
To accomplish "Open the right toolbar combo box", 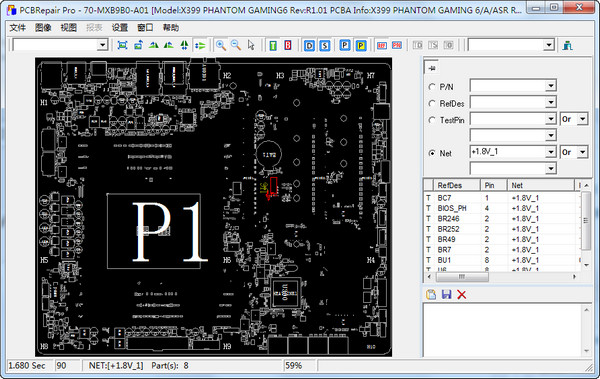I will click(x=549, y=45).
